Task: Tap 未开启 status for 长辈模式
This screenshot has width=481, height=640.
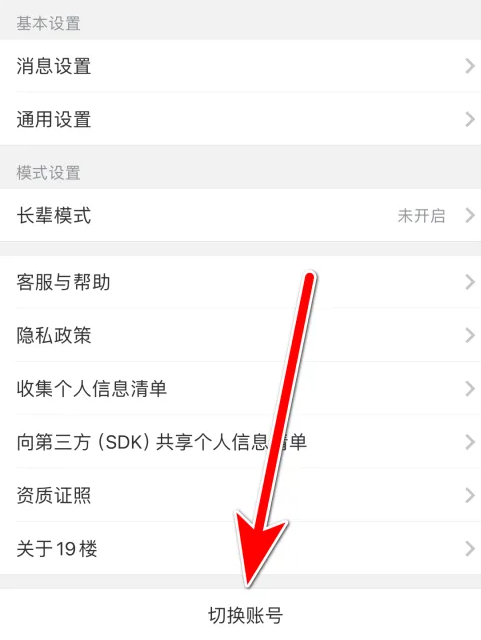Action: (421, 216)
